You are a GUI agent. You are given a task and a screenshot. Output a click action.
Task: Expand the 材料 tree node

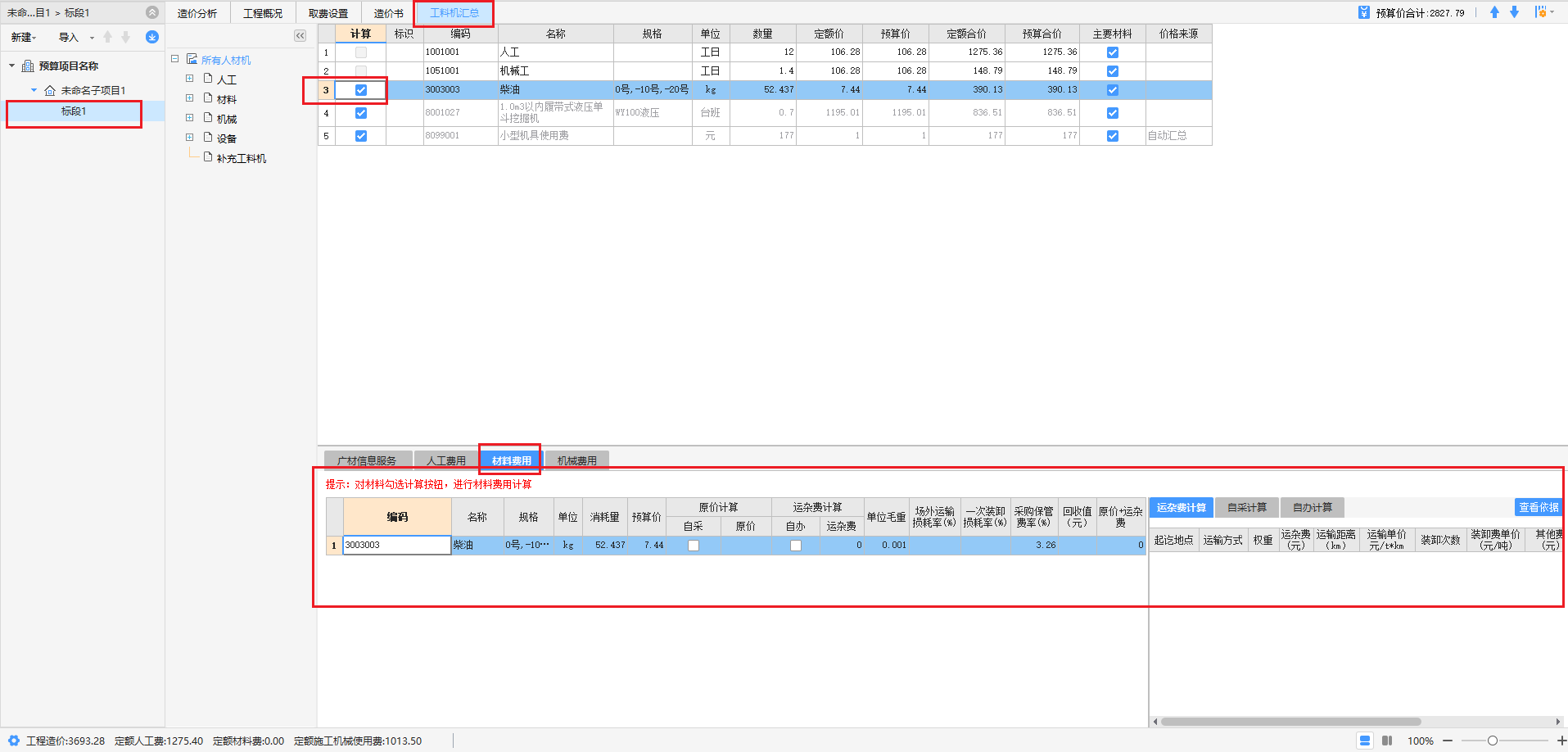coord(189,98)
